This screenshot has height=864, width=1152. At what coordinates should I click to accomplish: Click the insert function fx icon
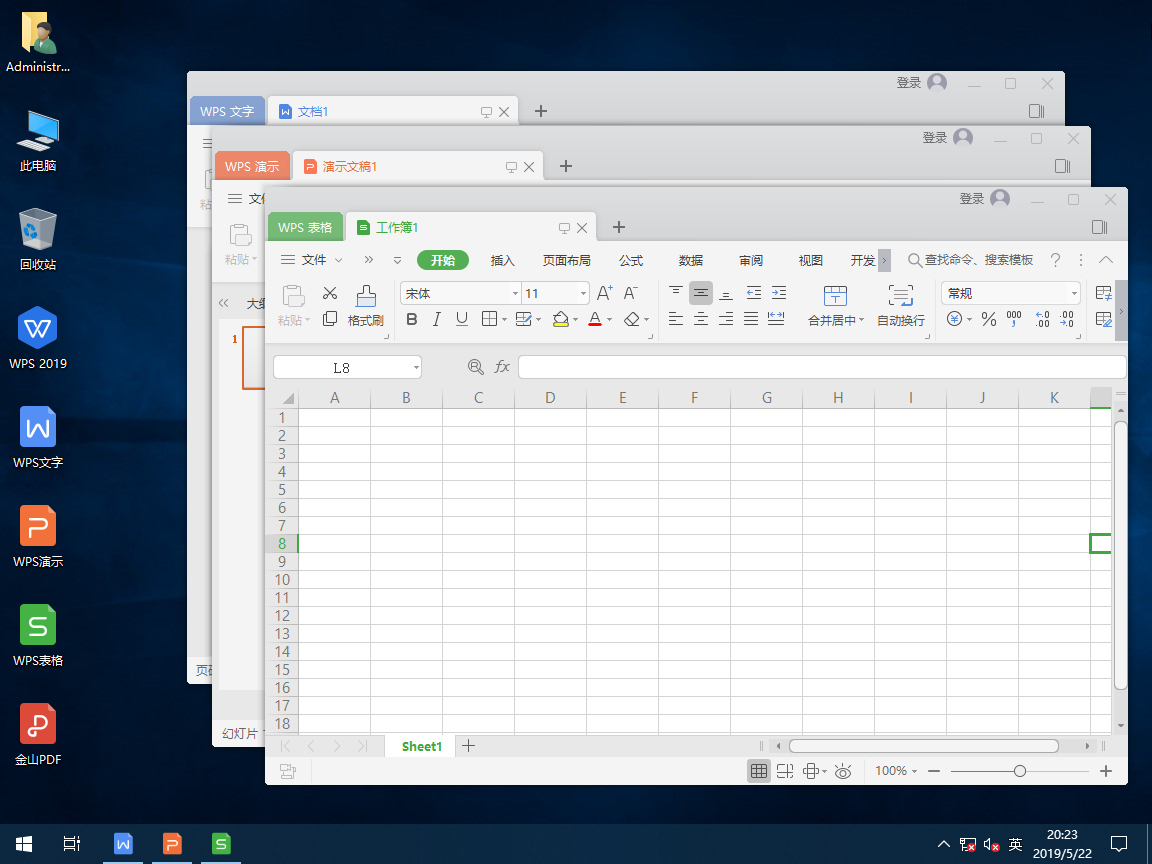click(502, 367)
